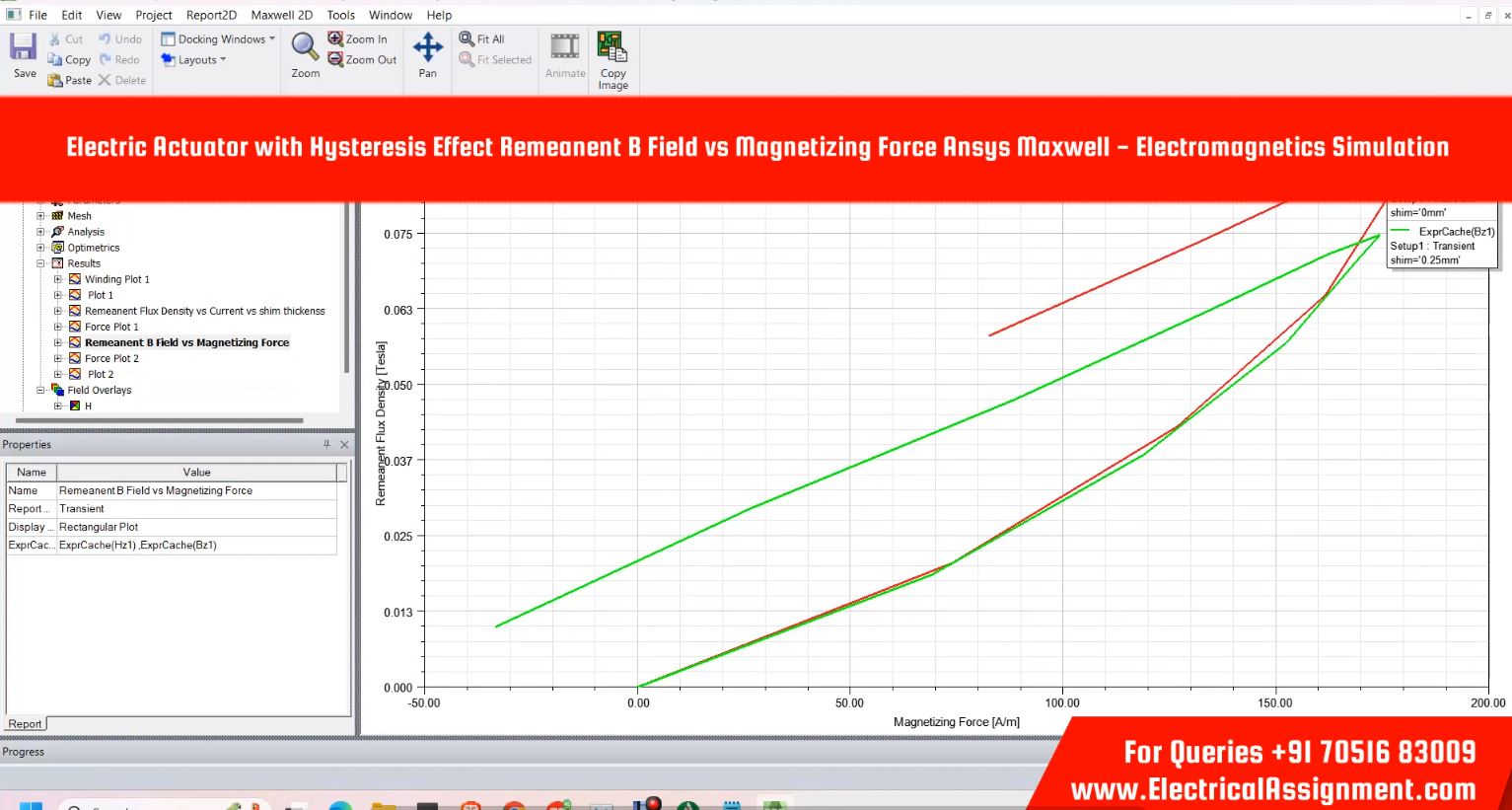This screenshot has width=1512, height=810.
Task: Open the Maxwell 2D menu
Action: (281, 15)
